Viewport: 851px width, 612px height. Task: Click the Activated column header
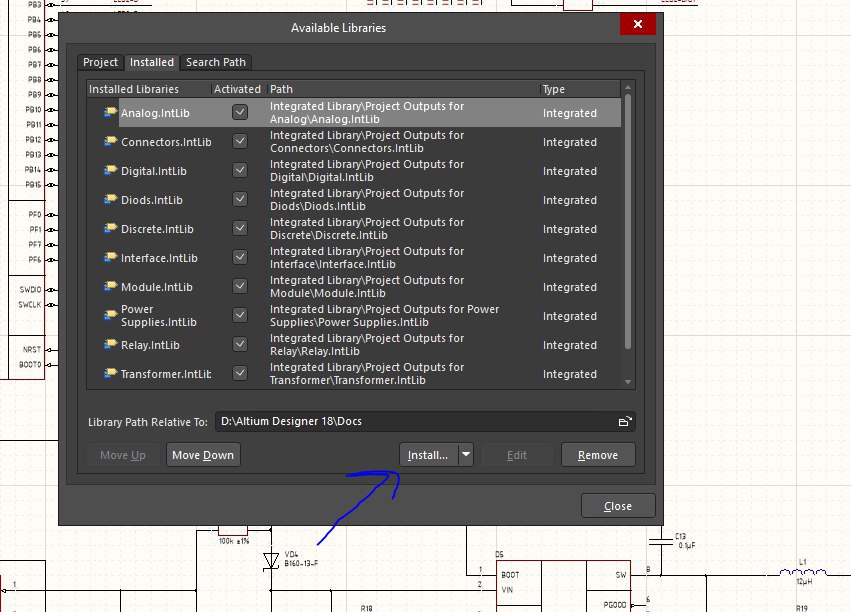point(237,89)
